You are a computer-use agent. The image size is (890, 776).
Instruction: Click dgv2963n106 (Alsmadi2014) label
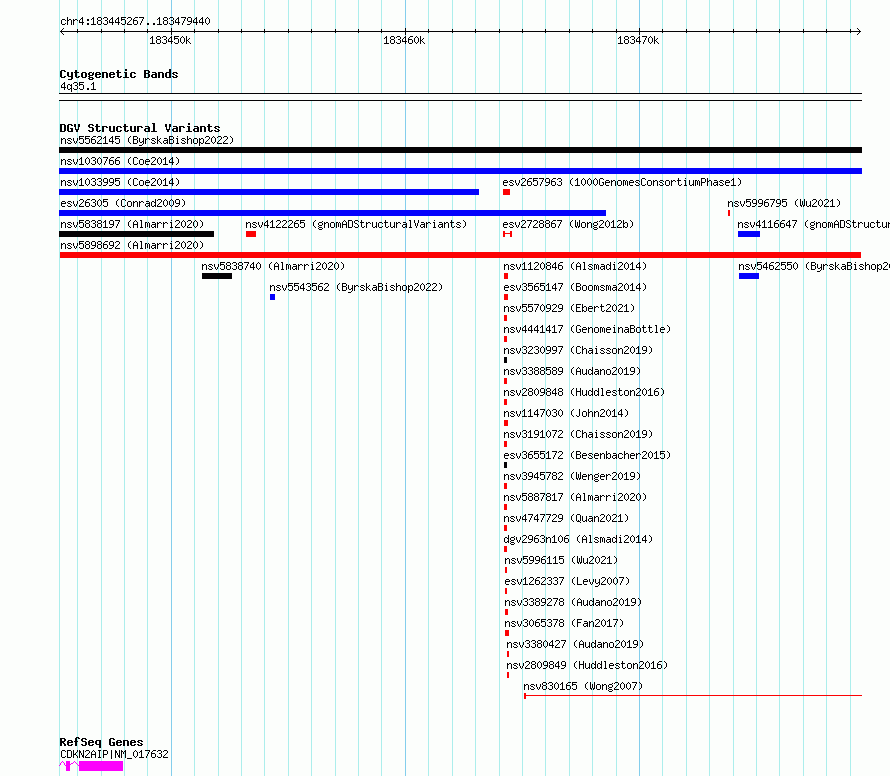[578, 539]
